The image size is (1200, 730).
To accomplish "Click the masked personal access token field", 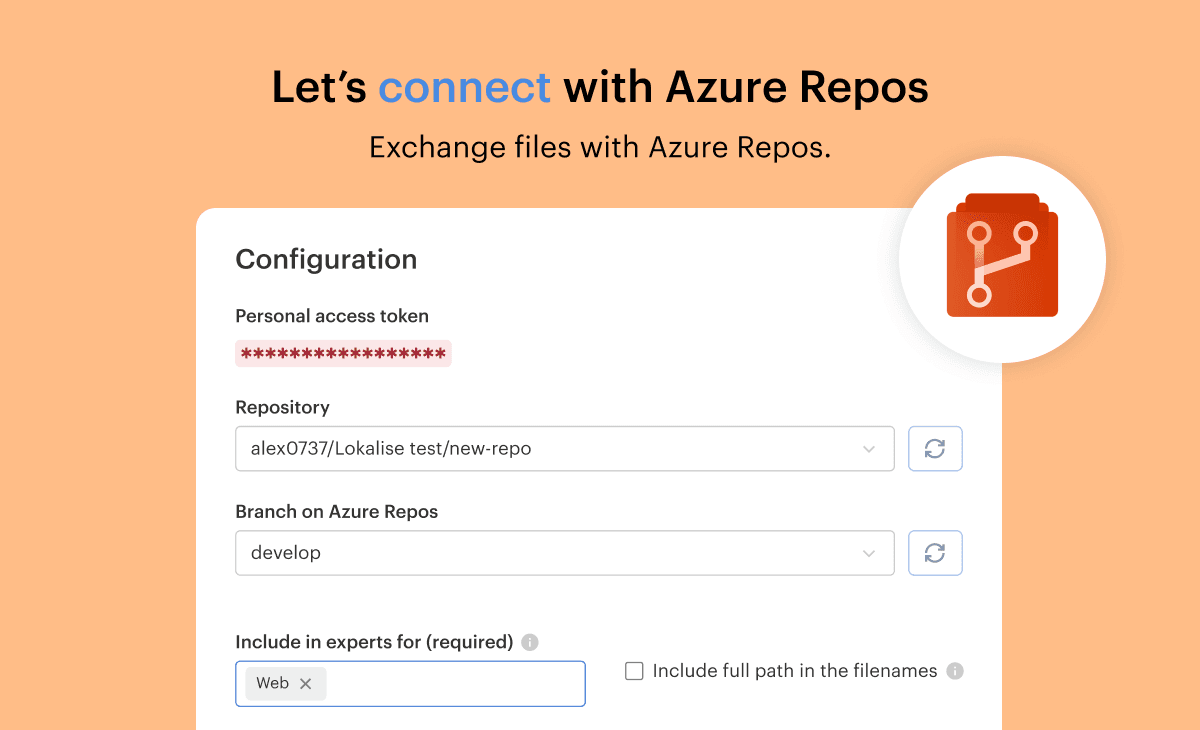I will (343, 353).
